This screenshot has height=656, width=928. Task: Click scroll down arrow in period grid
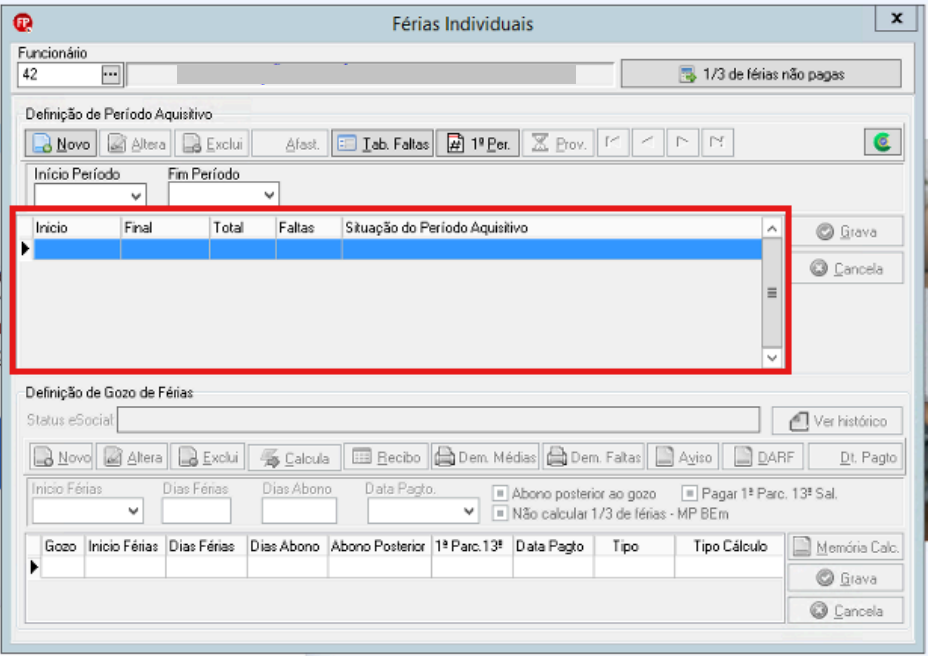pyautogui.click(x=772, y=358)
